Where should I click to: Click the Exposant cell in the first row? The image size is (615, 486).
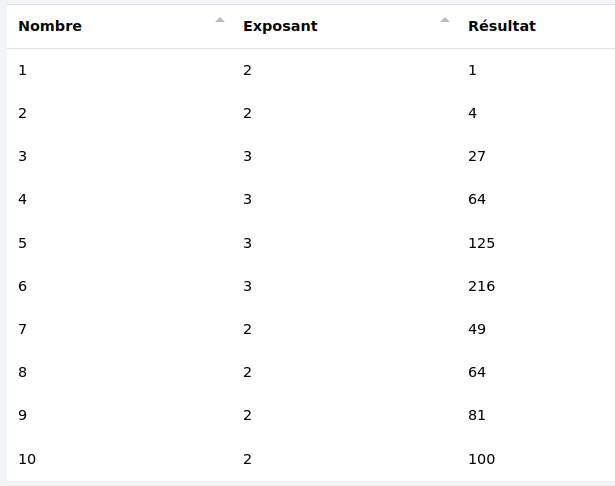(x=248, y=70)
